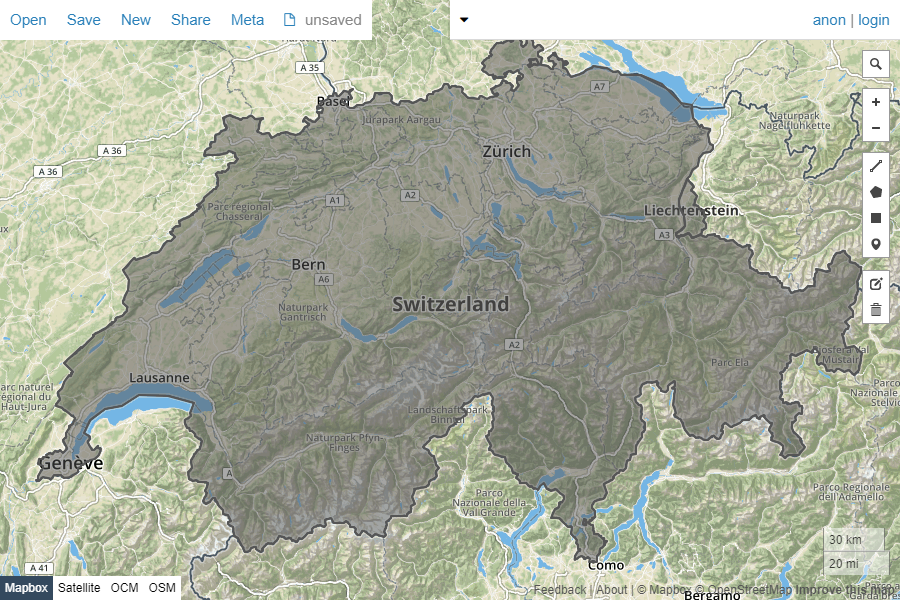Open the map search tool
Viewport: 900px width, 600px height.
click(875, 64)
